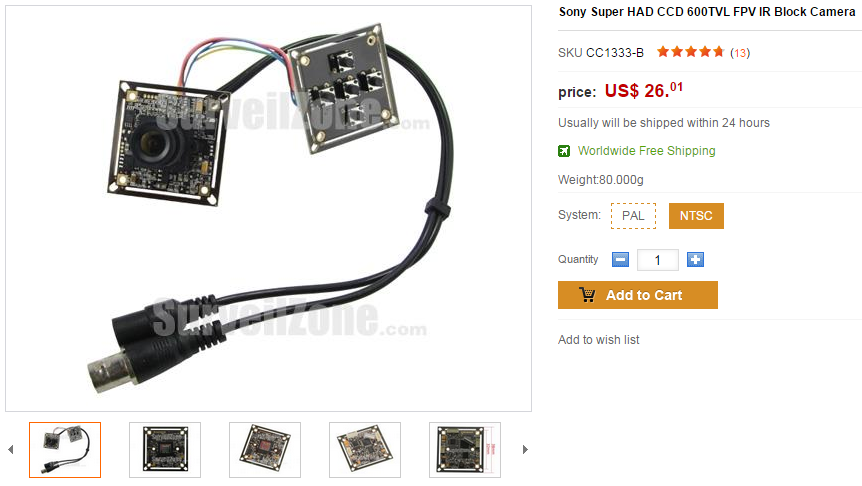Click the quantity input field
Screen dimensions: 862x486
click(657, 260)
